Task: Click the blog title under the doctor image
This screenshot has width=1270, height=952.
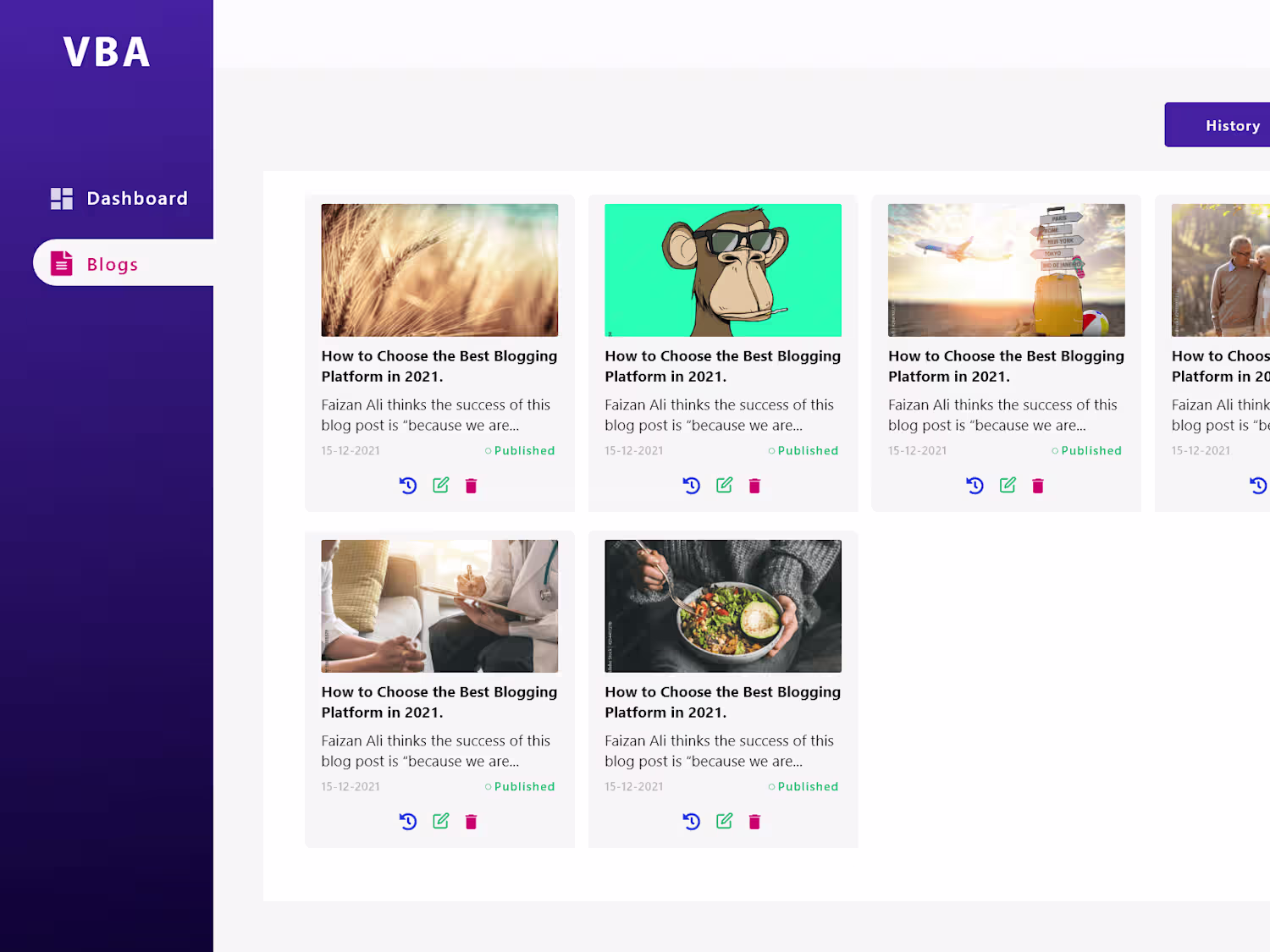Action: (439, 702)
